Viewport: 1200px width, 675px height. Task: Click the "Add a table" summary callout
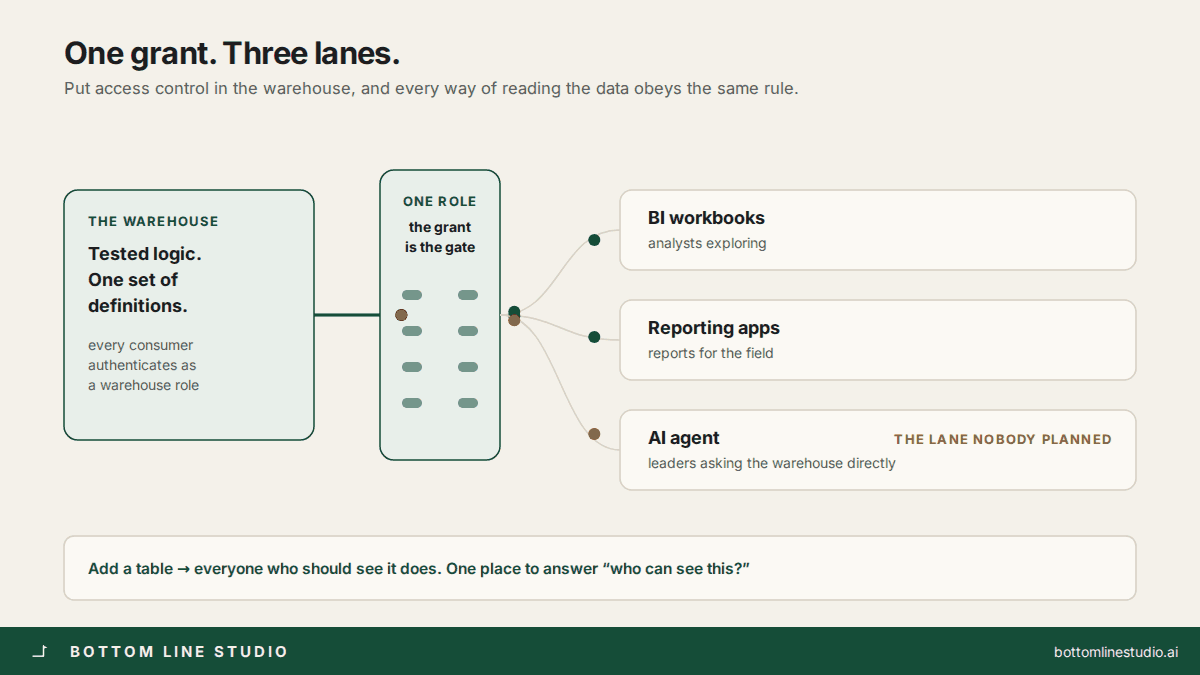[600, 568]
